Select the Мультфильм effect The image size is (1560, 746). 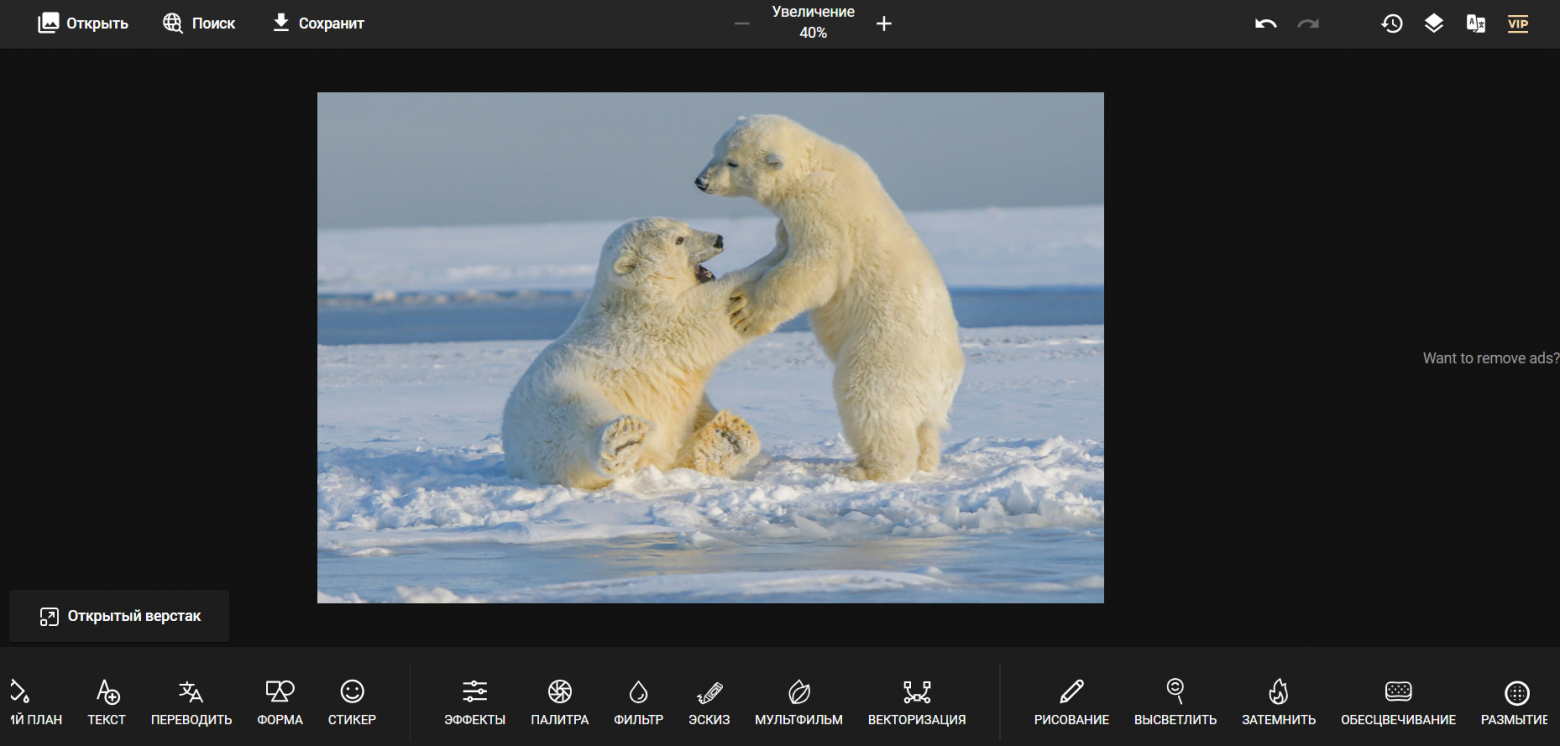tap(798, 700)
